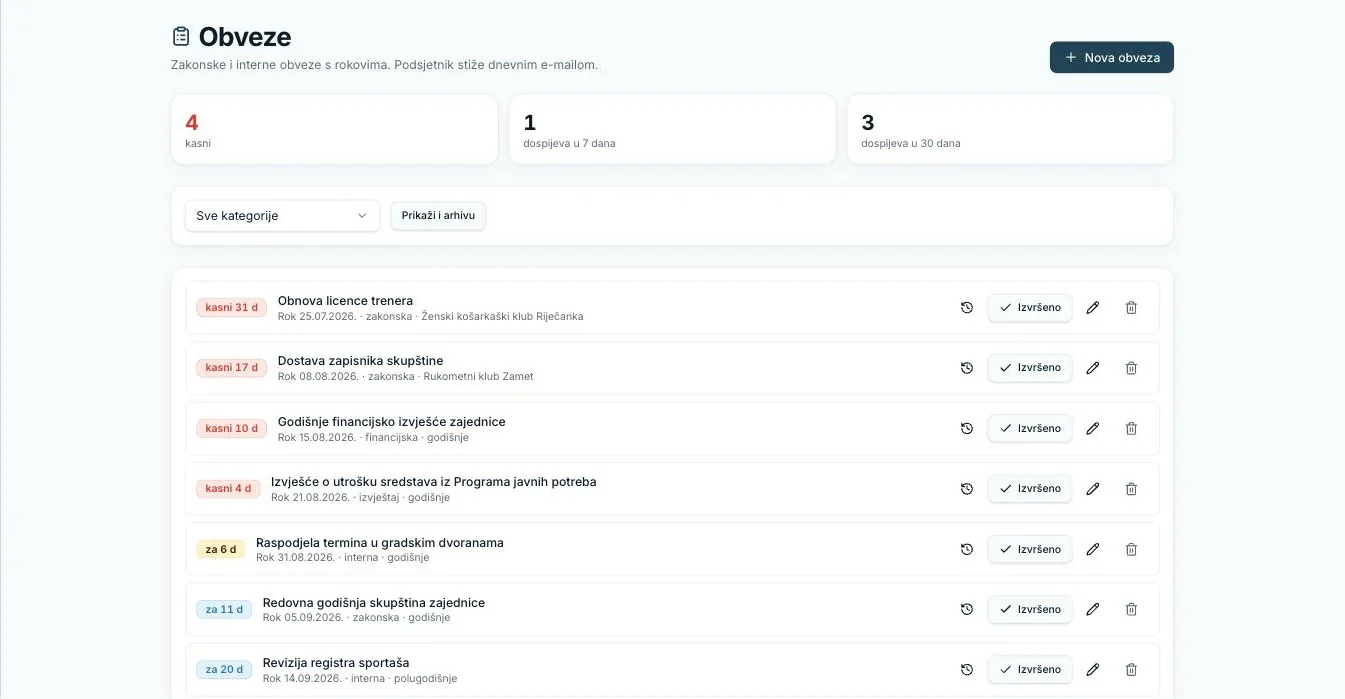The height and width of the screenshot is (699, 1345).
Task: Mark Redovna godišnja skupština as Izvršeno
Action: pos(1030,609)
